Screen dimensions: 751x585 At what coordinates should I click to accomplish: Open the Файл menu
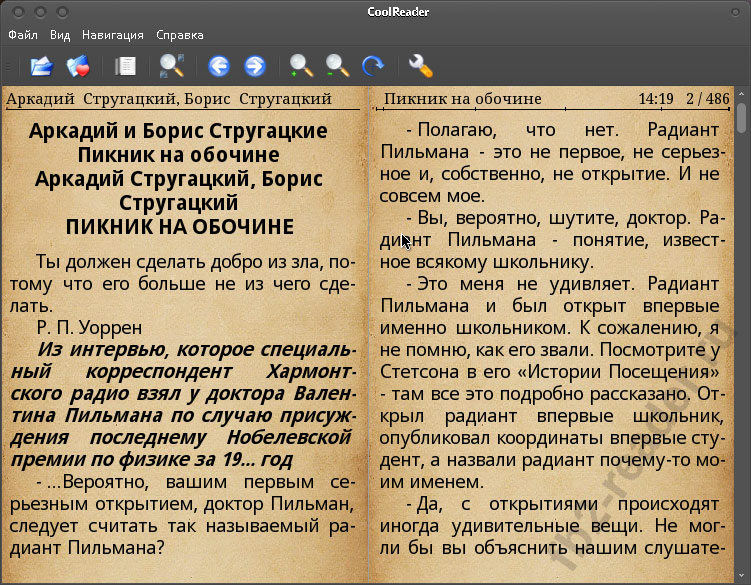point(23,35)
